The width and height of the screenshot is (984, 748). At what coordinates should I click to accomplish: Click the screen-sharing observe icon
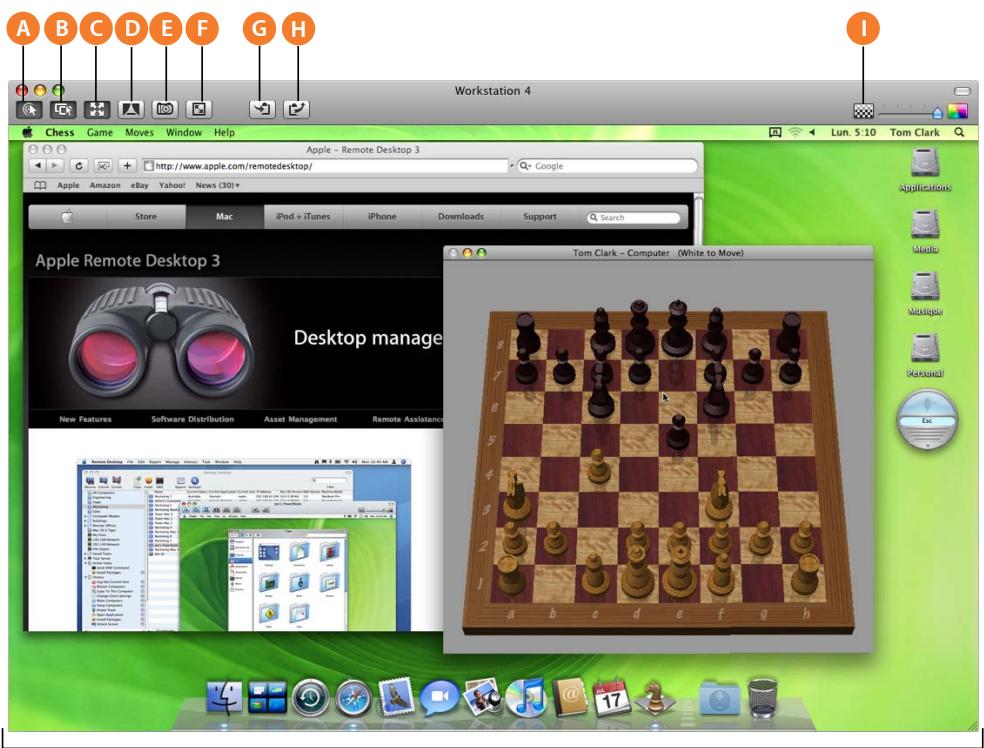(31, 108)
